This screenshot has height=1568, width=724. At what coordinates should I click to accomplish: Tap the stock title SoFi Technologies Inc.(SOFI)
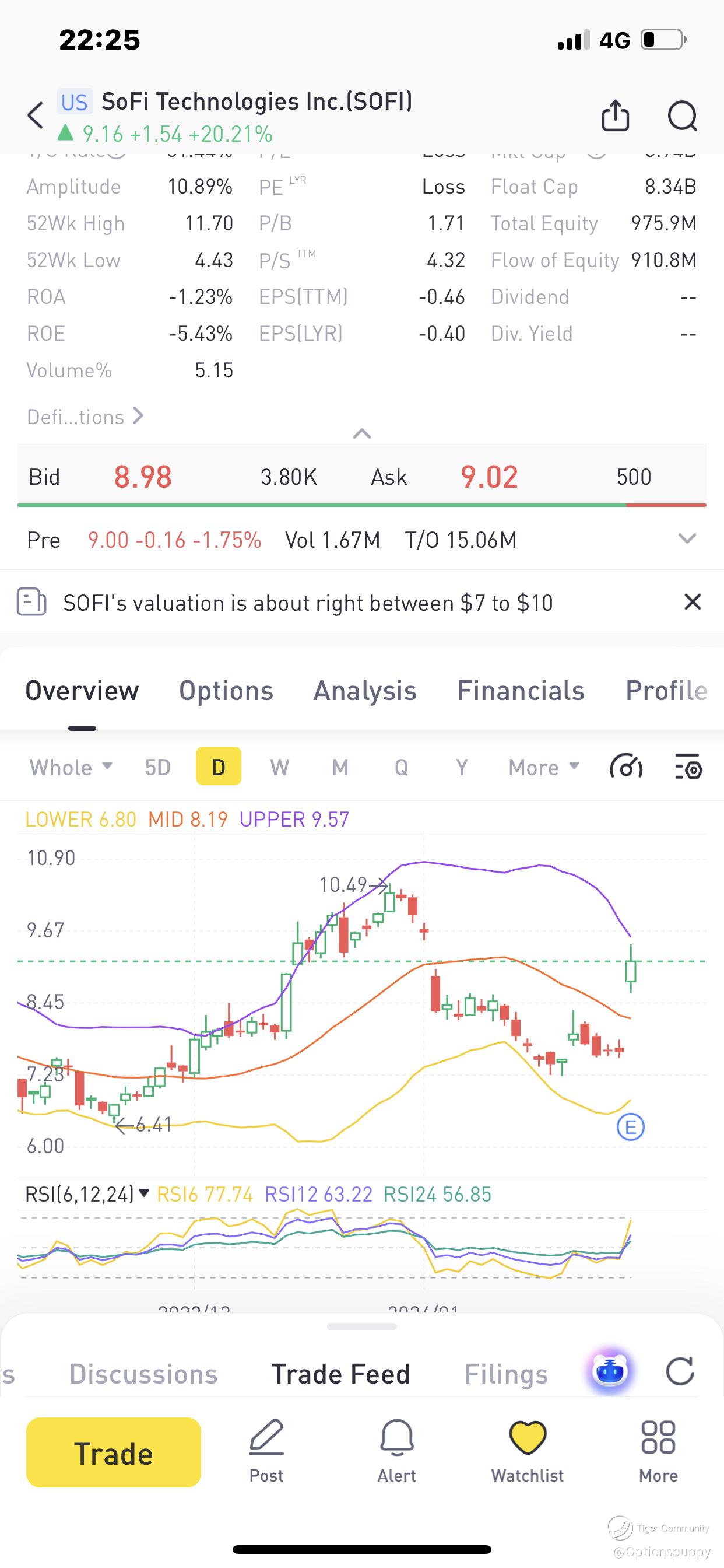tap(256, 101)
